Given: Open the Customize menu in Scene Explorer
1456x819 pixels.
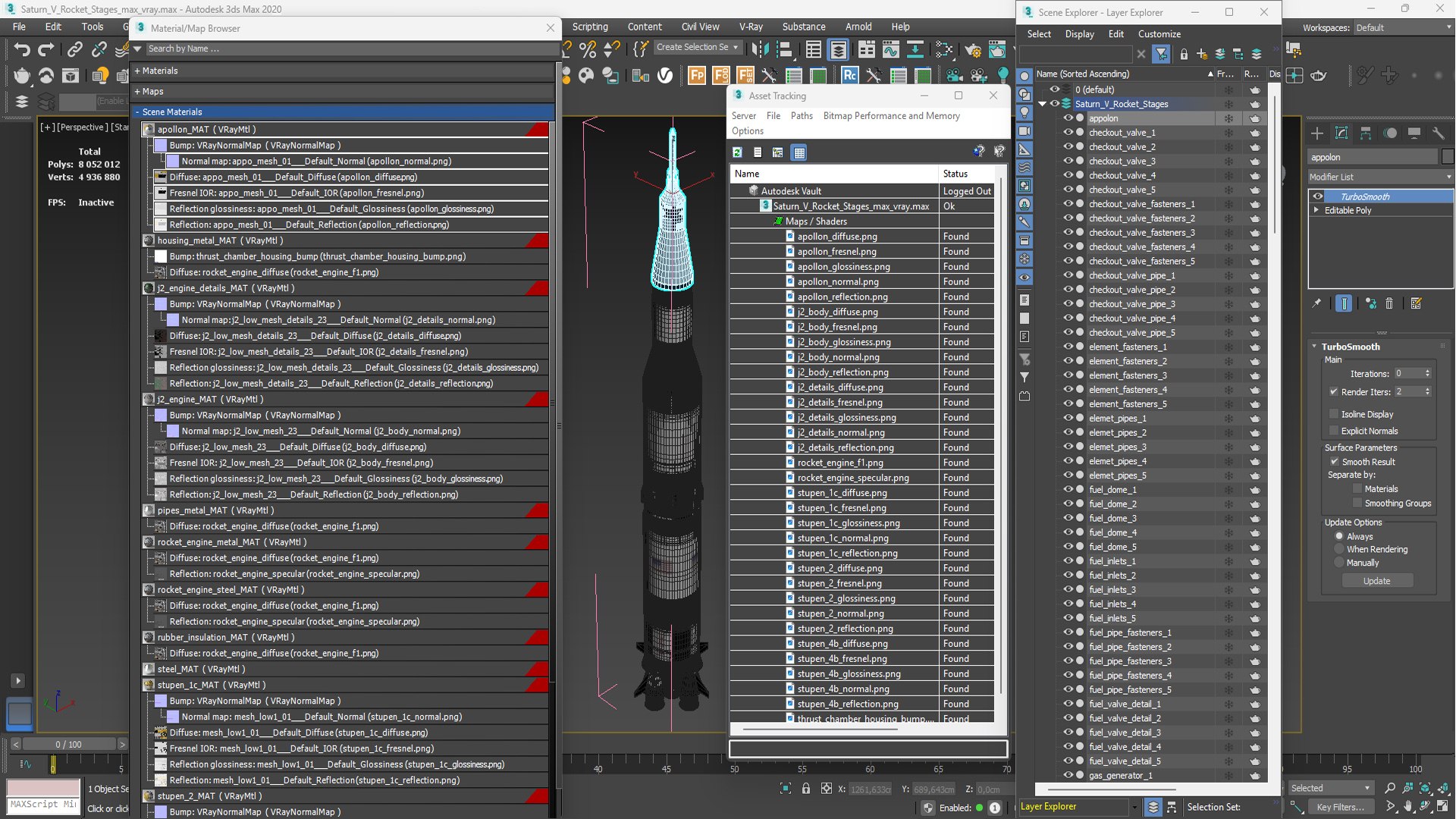Looking at the screenshot, I should 1159,34.
